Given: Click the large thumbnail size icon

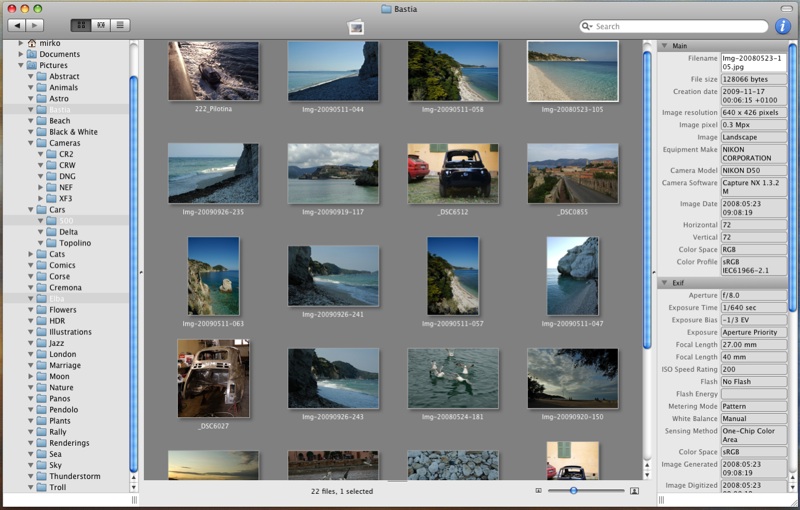Looking at the screenshot, I should click(x=634, y=491).
